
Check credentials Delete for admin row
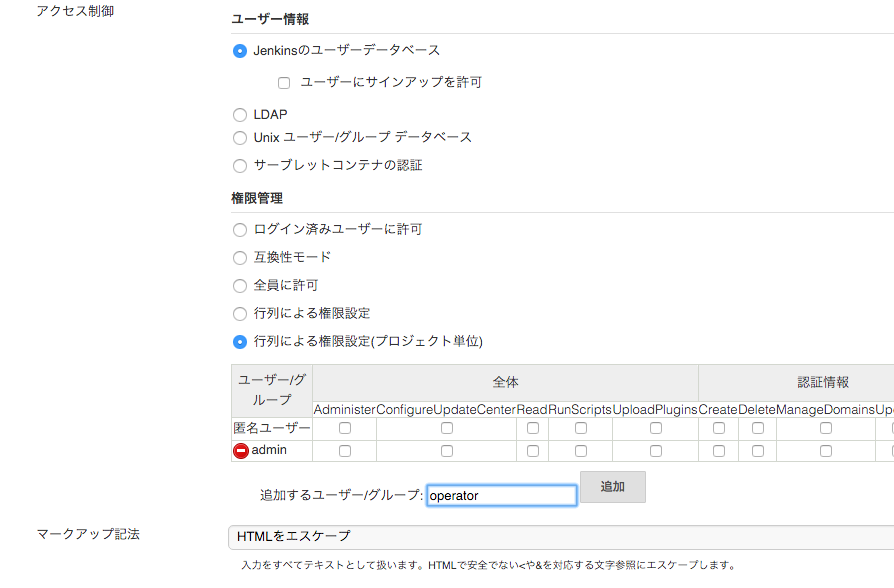[758, 451]
